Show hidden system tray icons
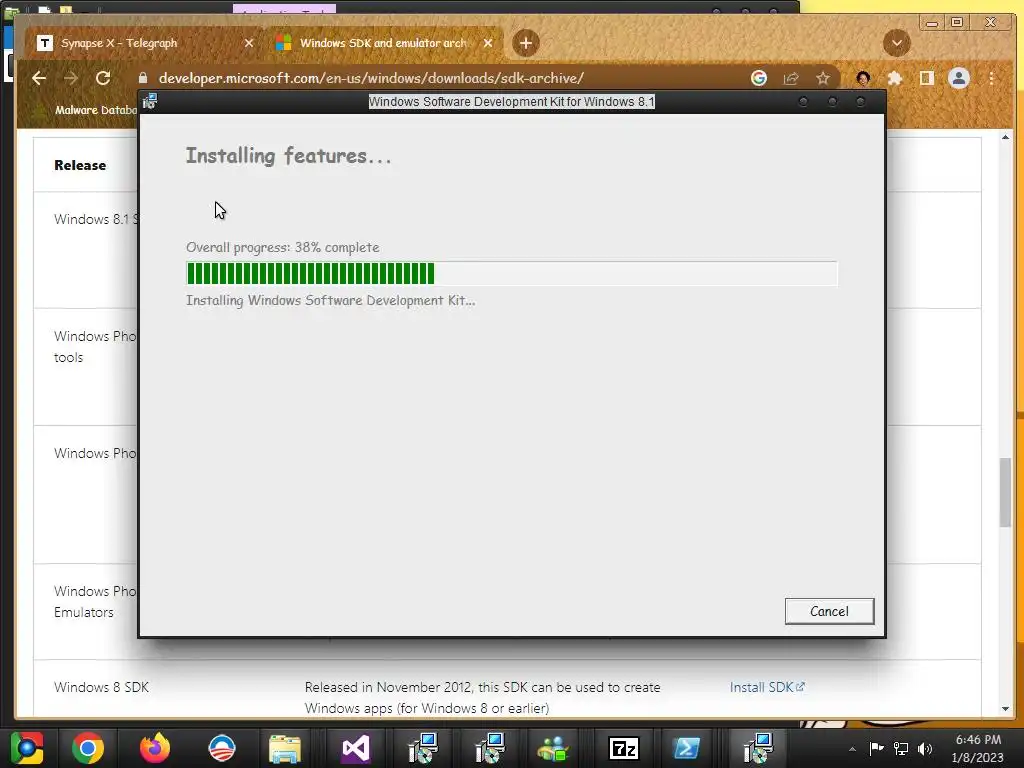The width and height of the screenshot is (1024, 768). [852, 749]
